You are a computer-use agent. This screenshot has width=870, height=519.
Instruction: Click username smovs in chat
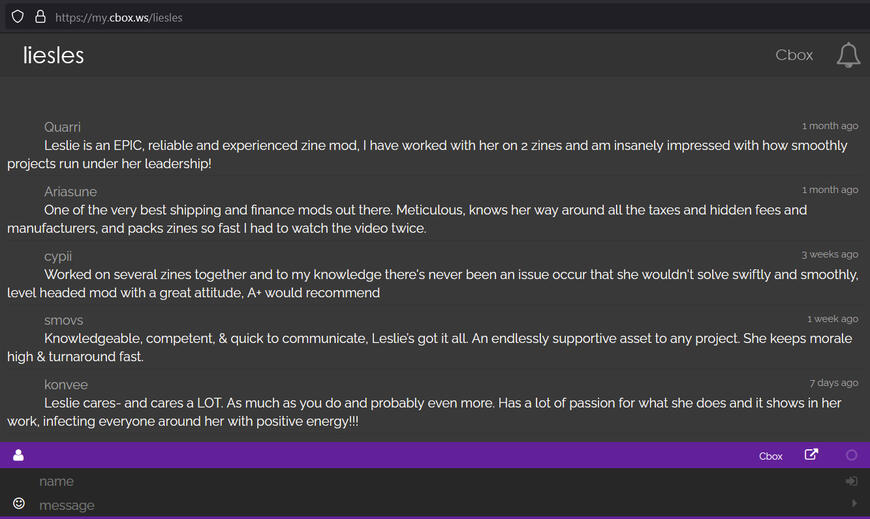point(63,320)
